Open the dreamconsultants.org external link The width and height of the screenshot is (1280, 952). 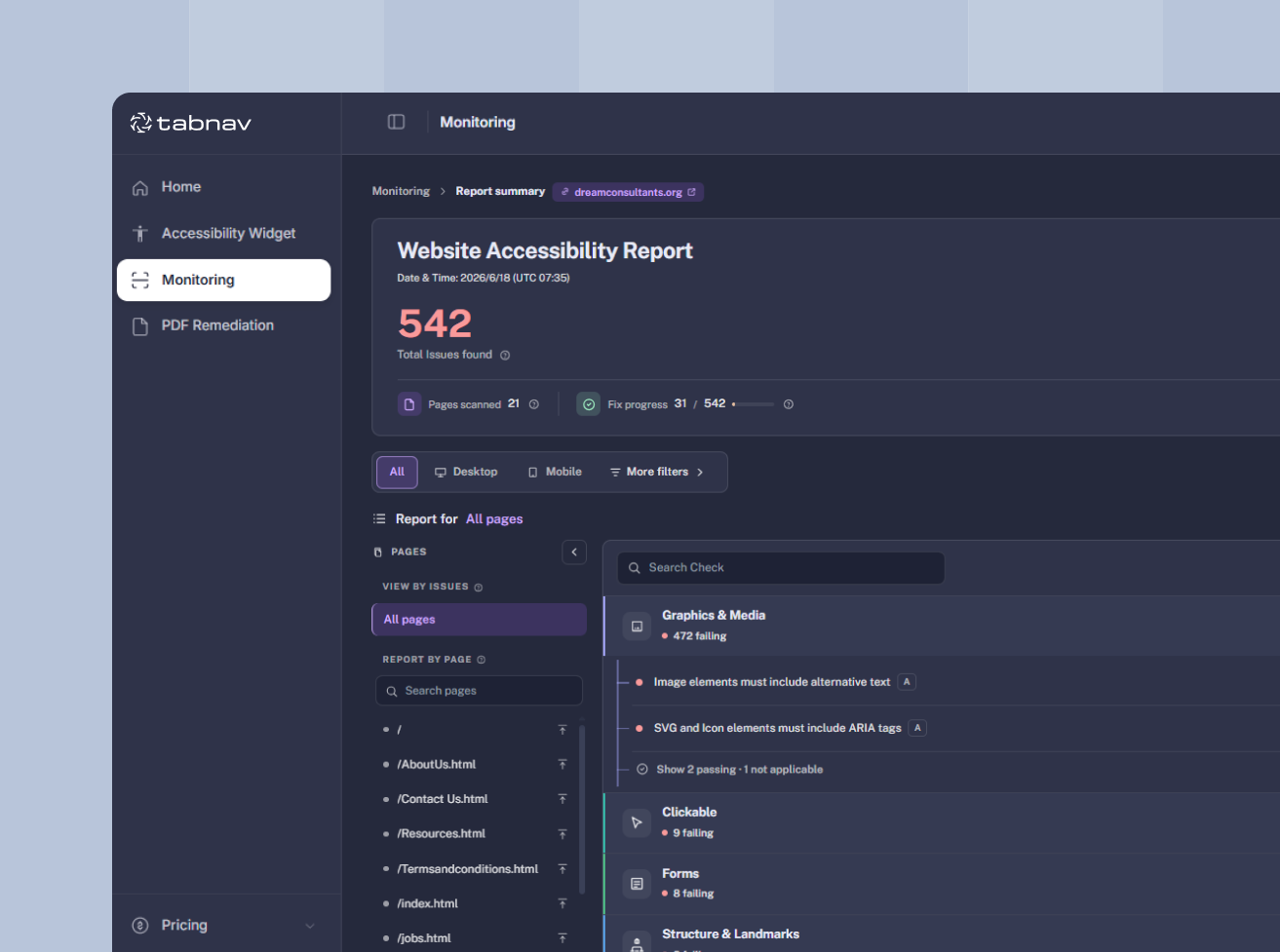click(x=628, y=192)
